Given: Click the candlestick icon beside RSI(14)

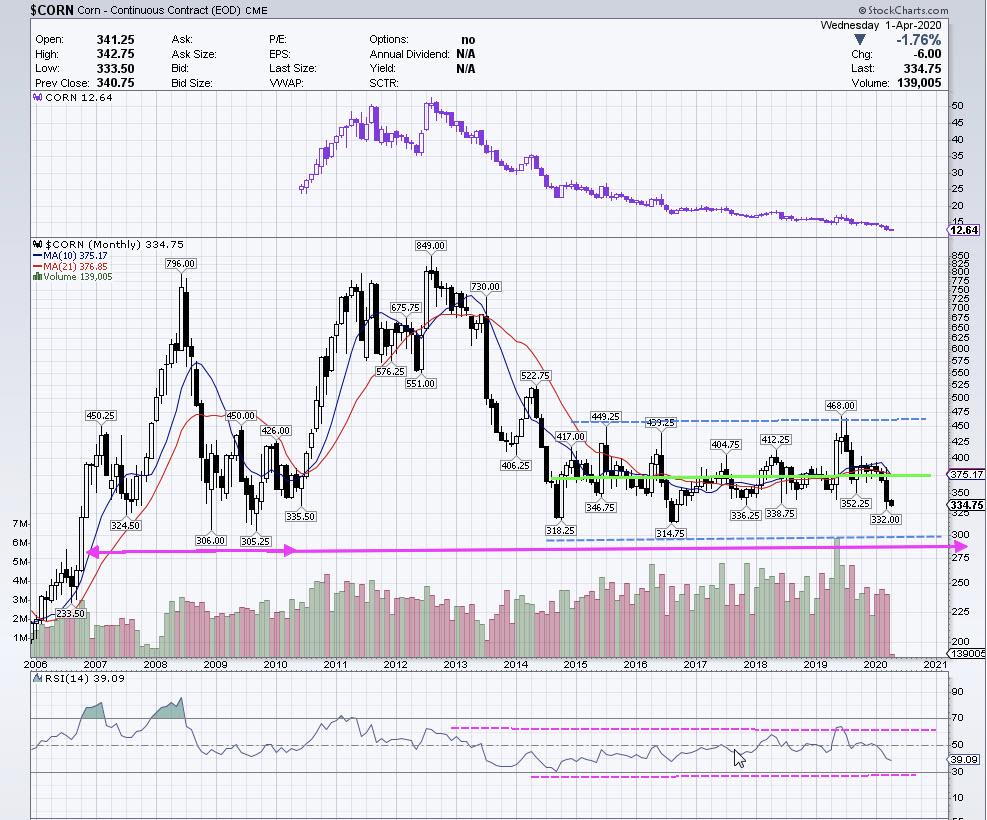Looking at the screenshot, I should (38, 679).
